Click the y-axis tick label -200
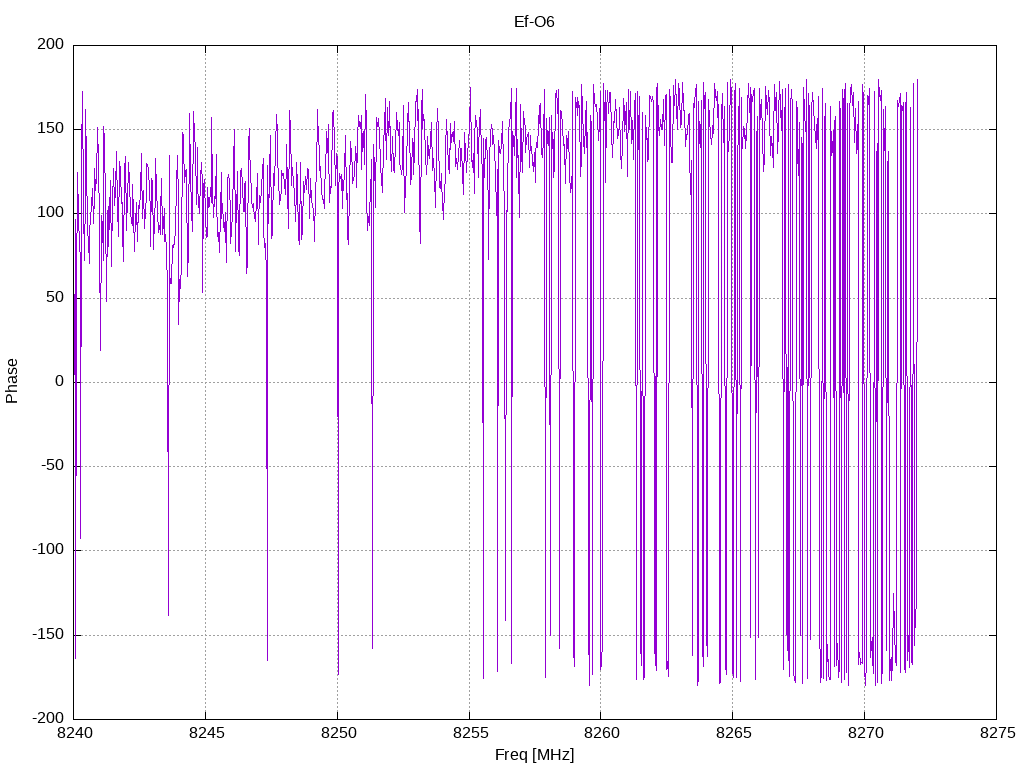This screenshot has height=768, width=1024. point(48,718)
